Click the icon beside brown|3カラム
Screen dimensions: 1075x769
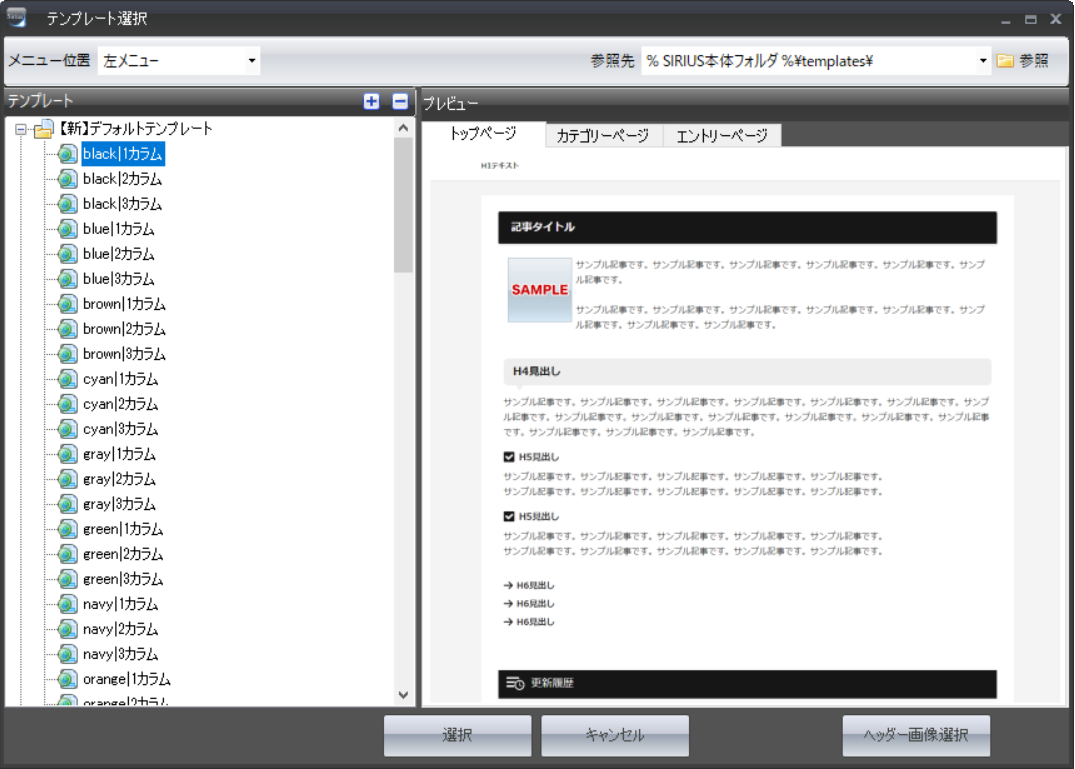click(x=67, y=354)
